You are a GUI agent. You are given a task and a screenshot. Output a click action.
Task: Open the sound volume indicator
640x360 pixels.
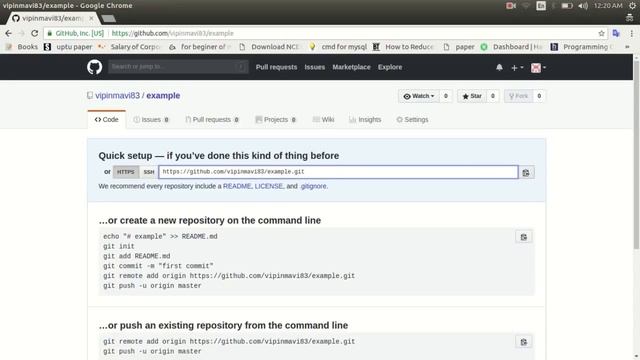click(x=583, y=6)
